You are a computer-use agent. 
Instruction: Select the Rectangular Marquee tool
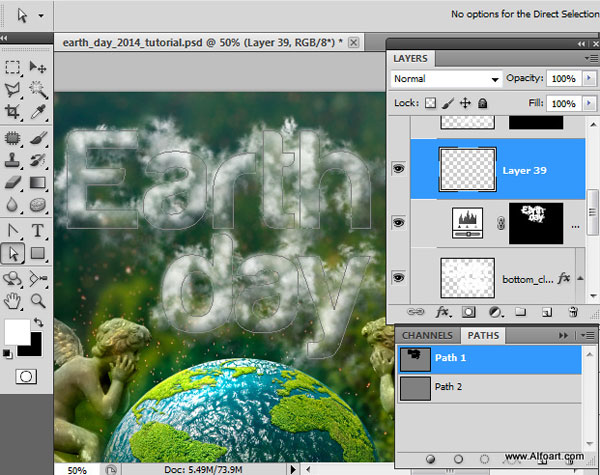tap(13, 67)
